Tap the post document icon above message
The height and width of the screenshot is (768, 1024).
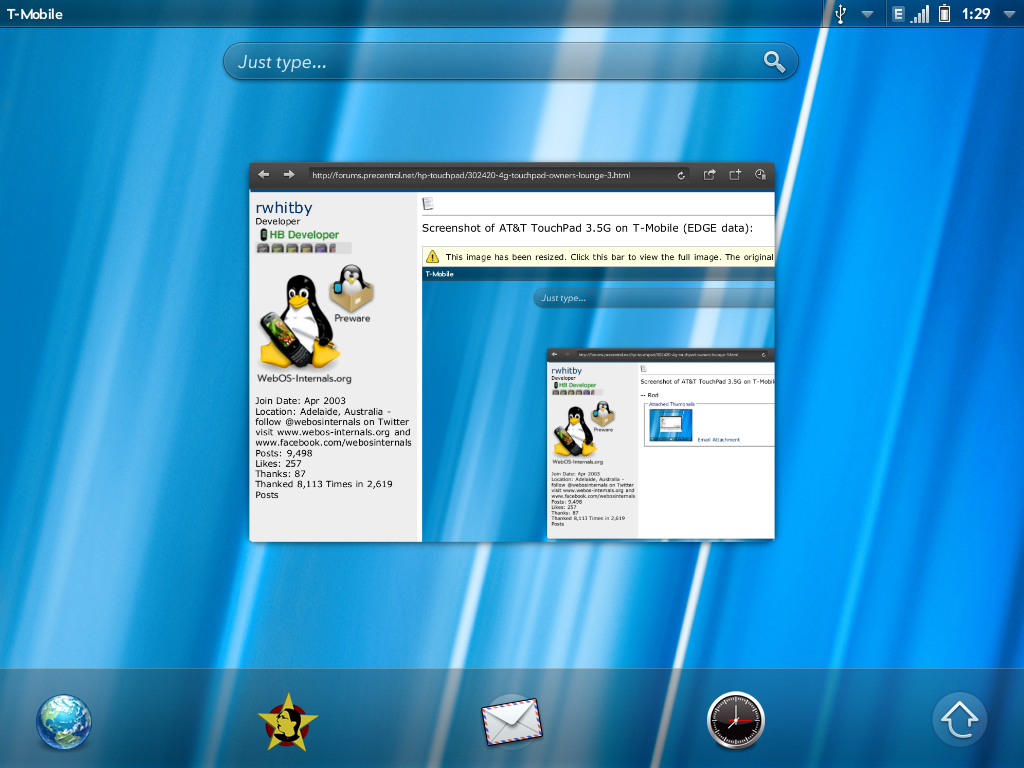(428, 204)
